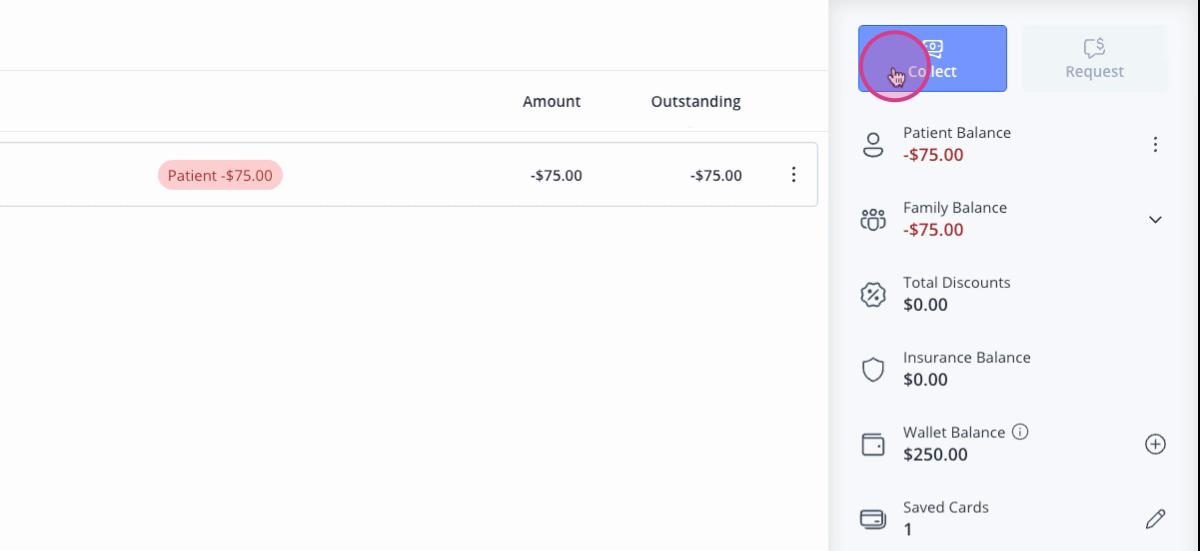Image resolution: width=1200 pixels, height=551 pixels.
Task: Click the Wallet Balance wallet icon
Action: 873,444
